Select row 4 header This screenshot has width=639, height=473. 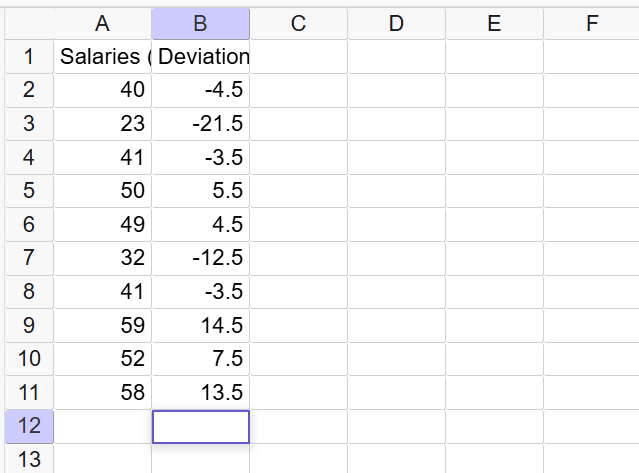29,157
